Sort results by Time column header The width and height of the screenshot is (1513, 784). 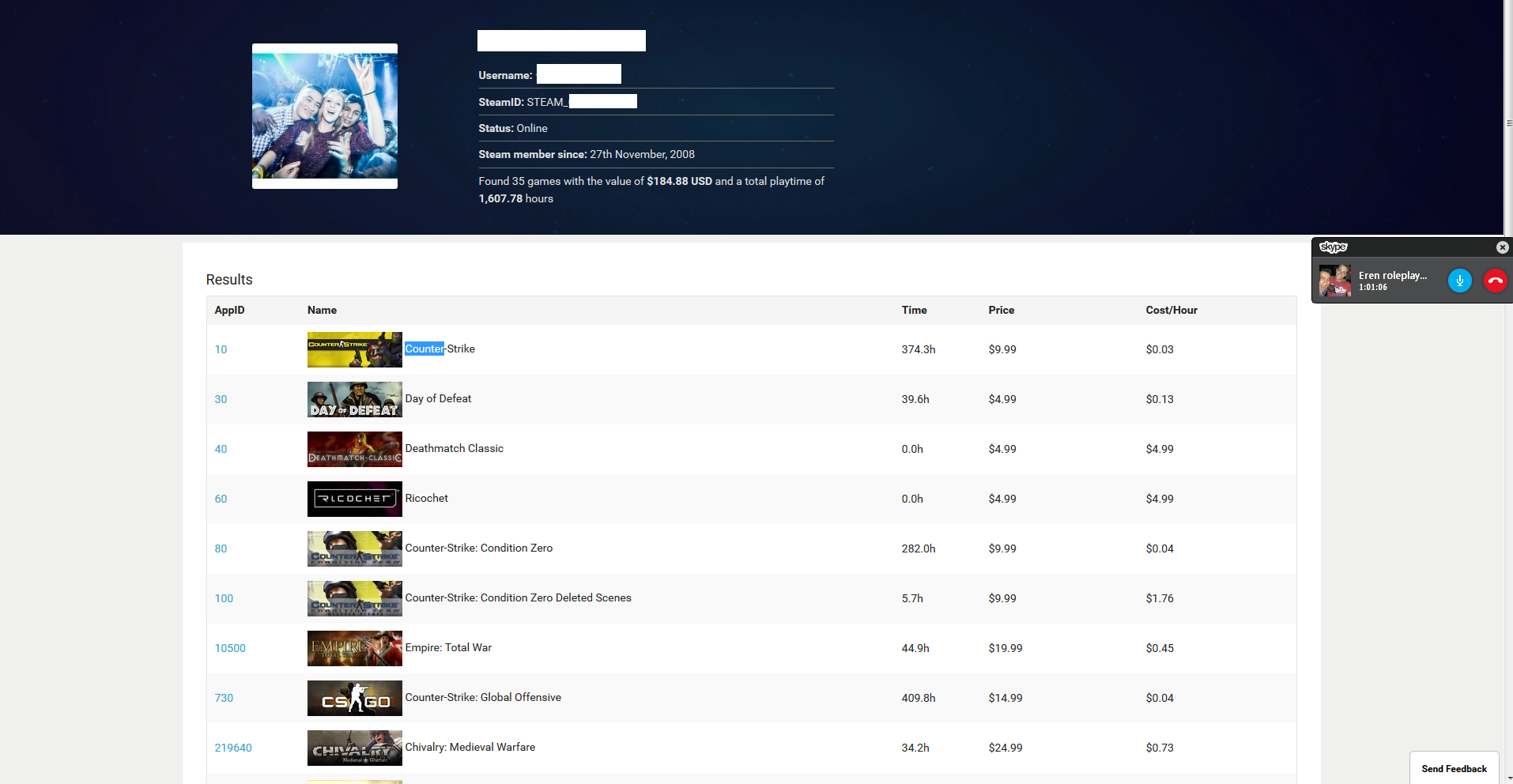(x=914, y=310)
